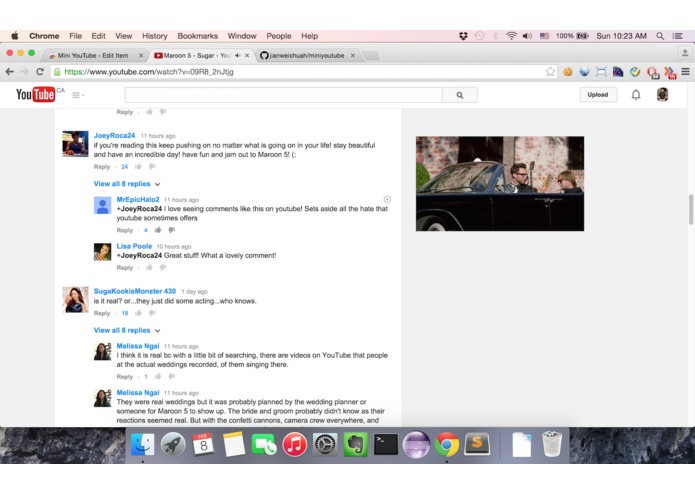Expand replies under JoeyRoca24's comment

127,184
